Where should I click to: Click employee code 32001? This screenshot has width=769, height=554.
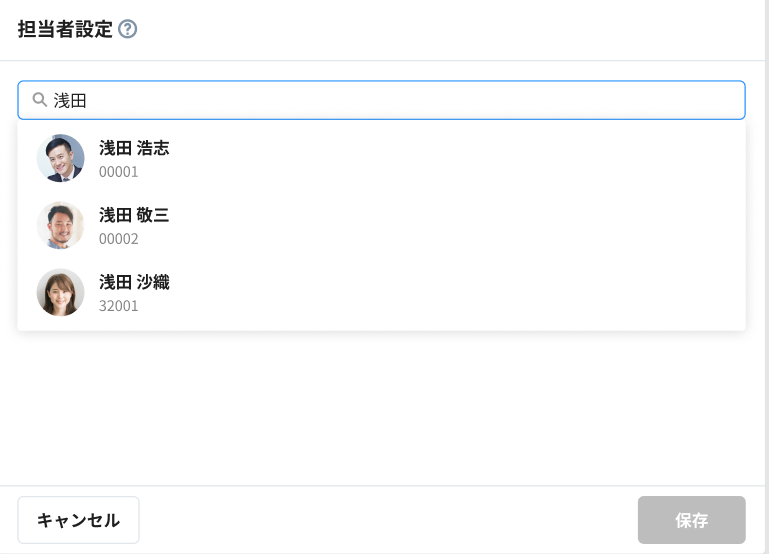(x=118, y=306)
